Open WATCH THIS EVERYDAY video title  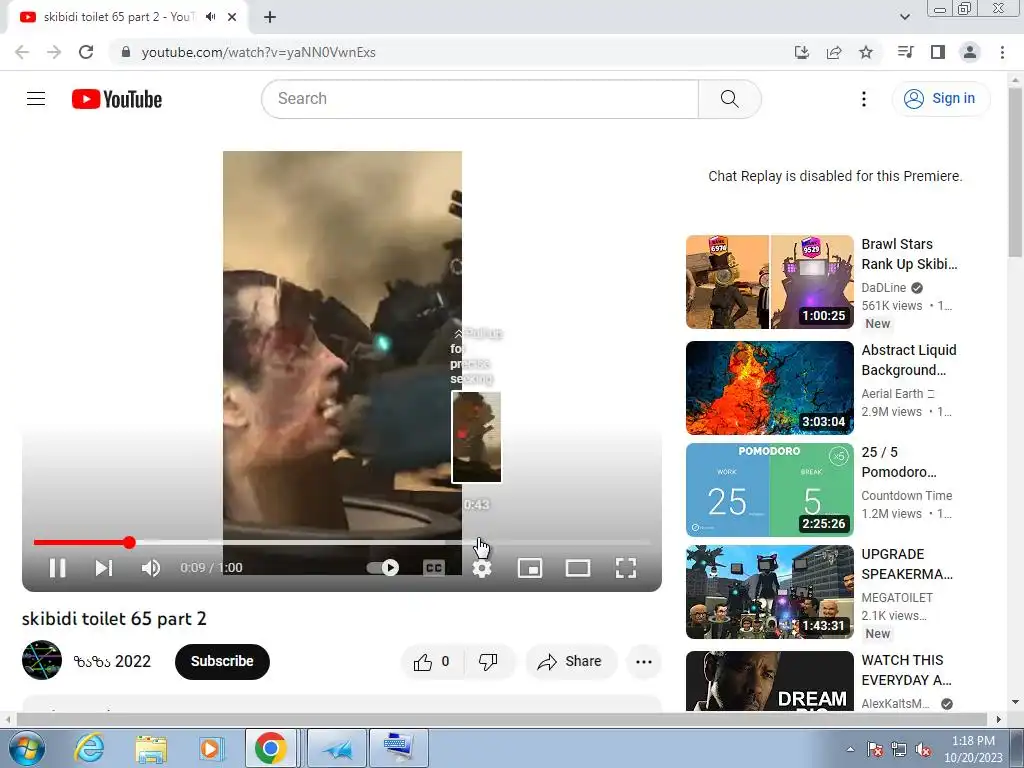pyautogui.click(x=906, y=670)
